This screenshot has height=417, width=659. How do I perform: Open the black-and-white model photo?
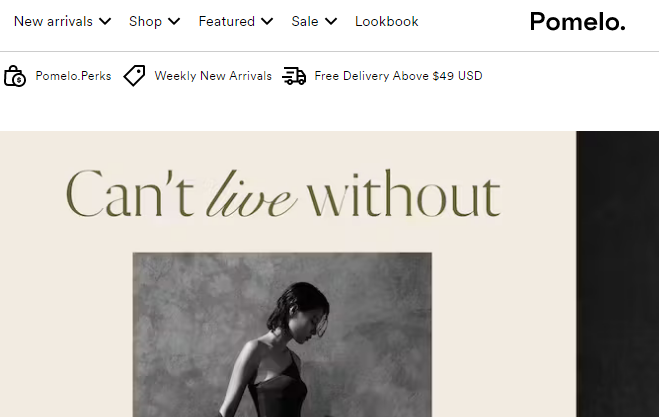pyautogui.click(x=282, y=335)
